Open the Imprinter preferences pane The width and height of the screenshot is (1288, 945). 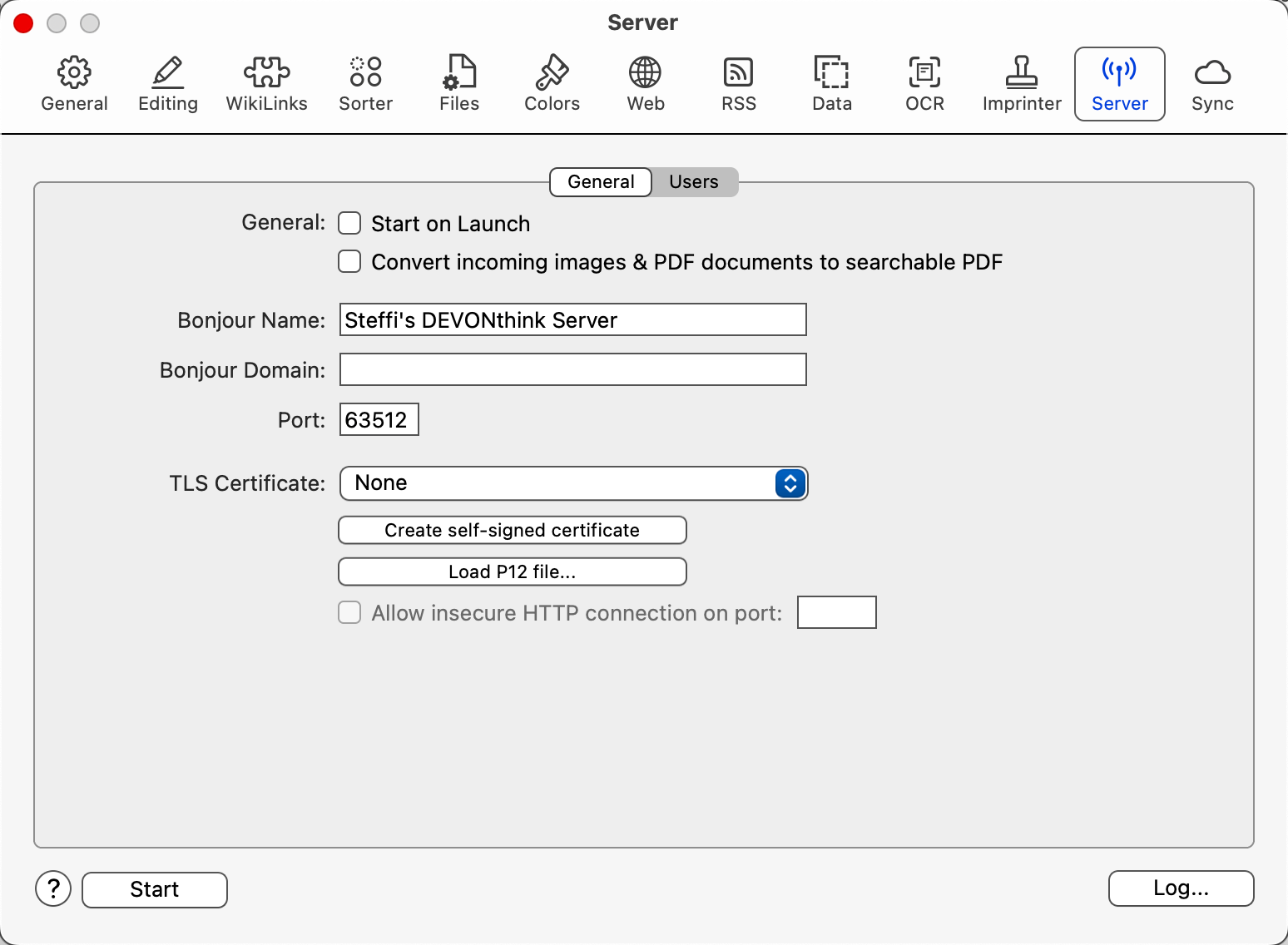[1021, 84]
